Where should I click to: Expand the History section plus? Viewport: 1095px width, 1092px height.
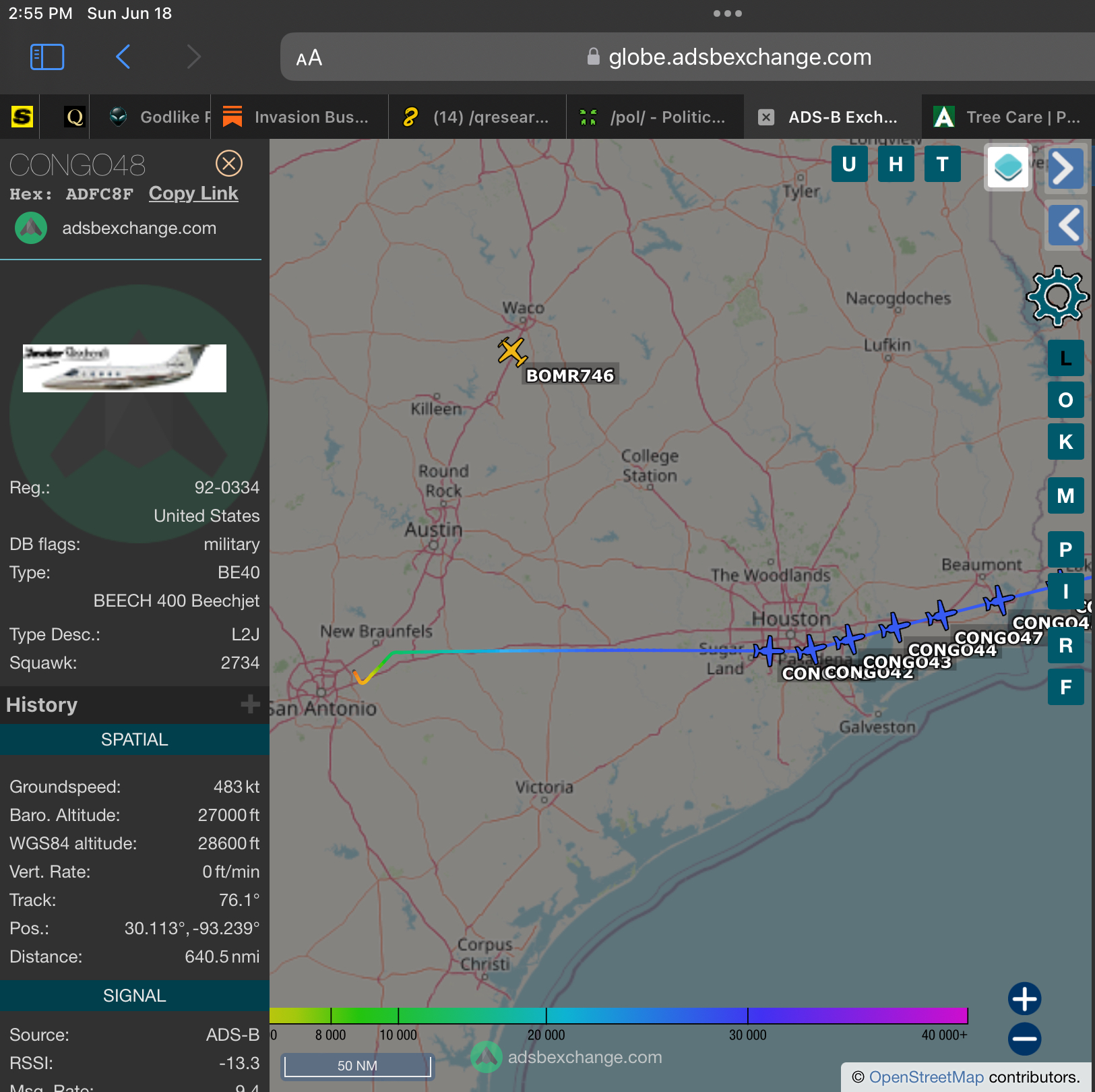[x=250, y=704]
